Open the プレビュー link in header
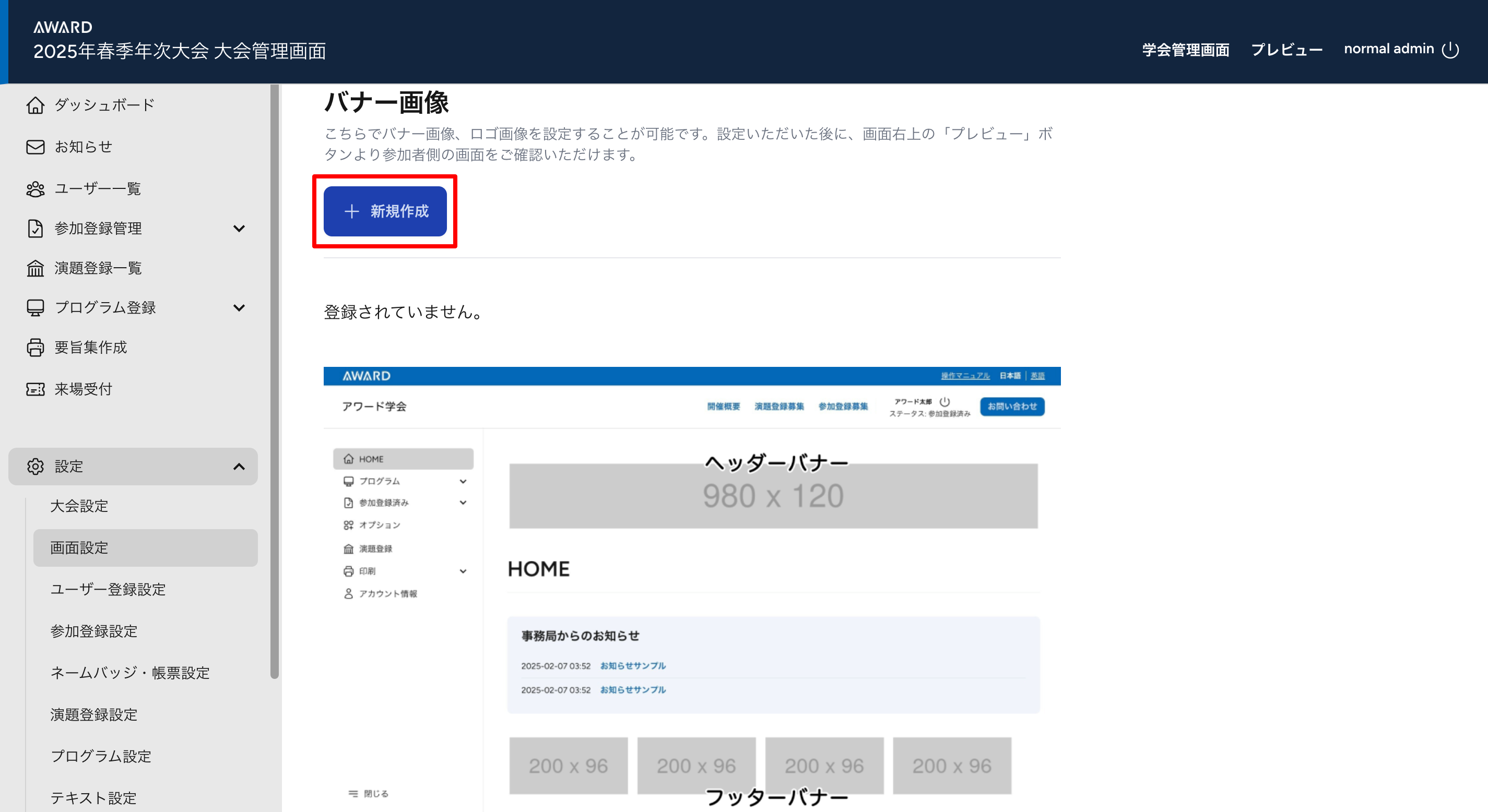The image size is (1488, 812). pos(1286,50)
